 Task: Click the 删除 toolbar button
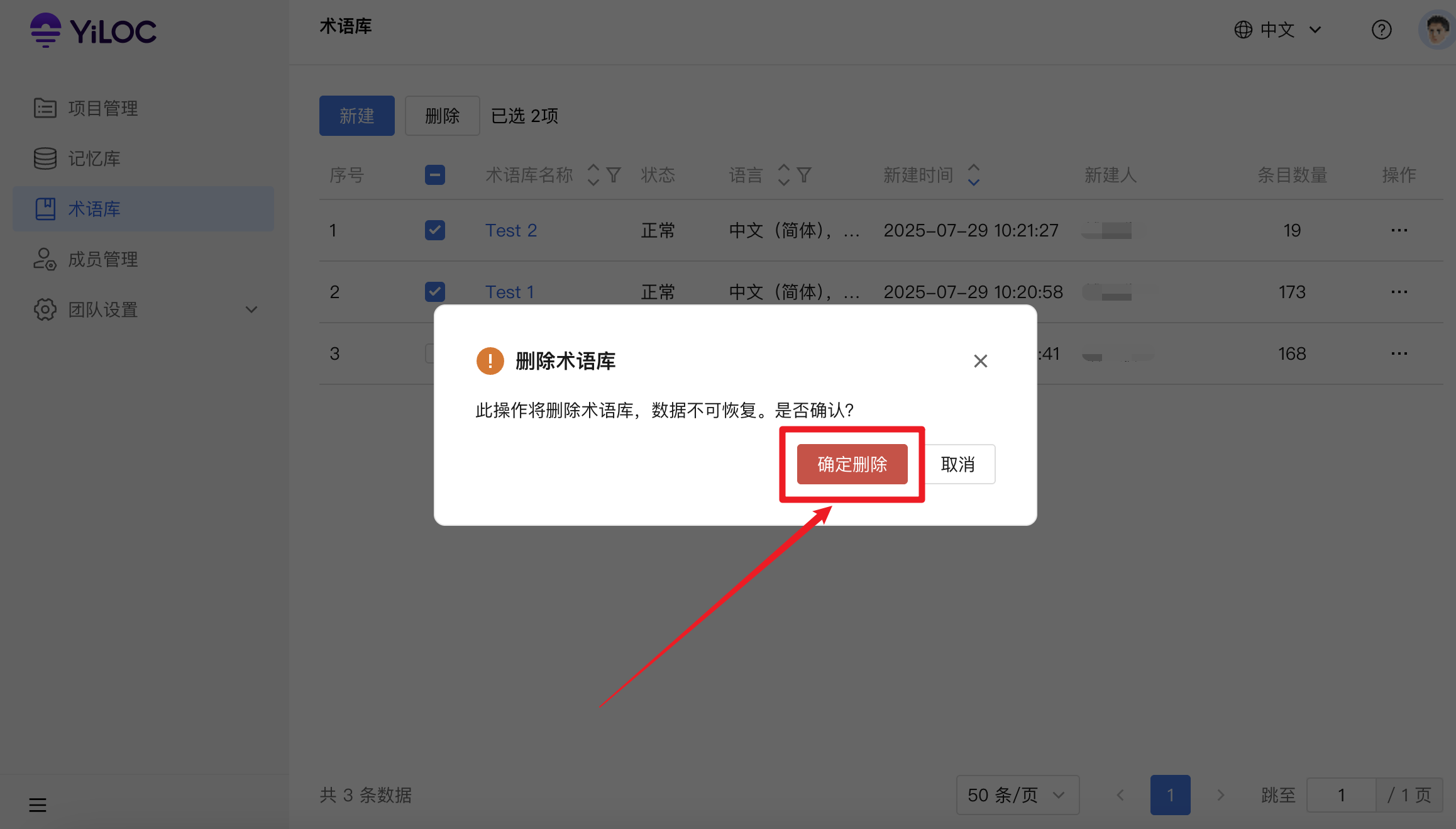(443, 116)
